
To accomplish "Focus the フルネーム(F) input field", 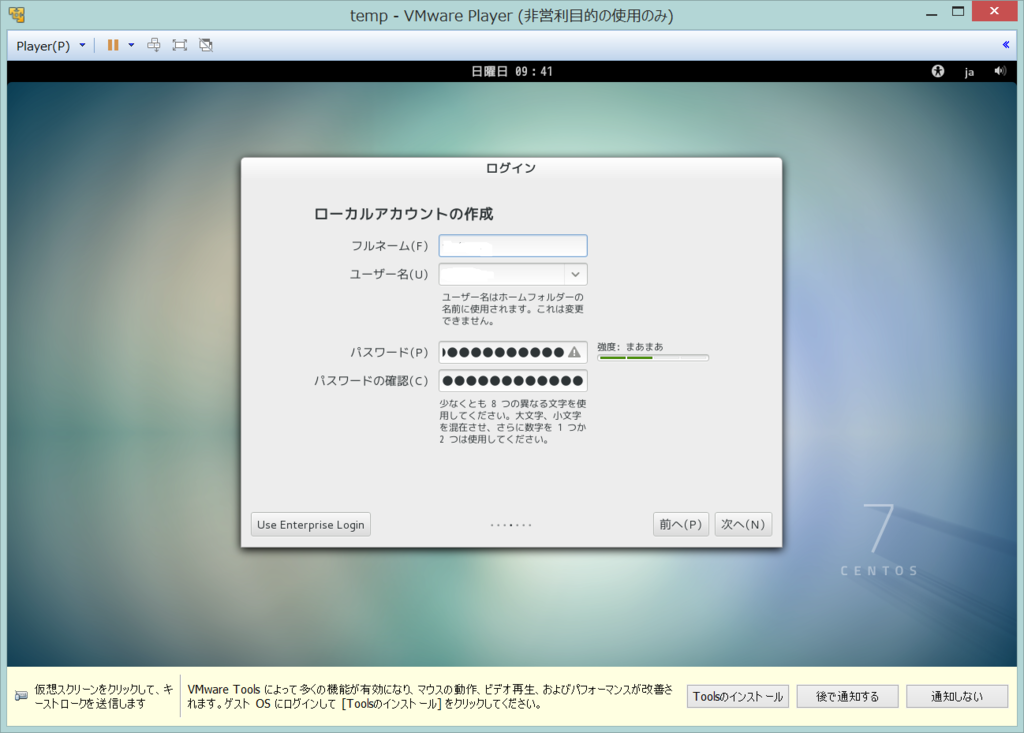I will tap(513, 246).
